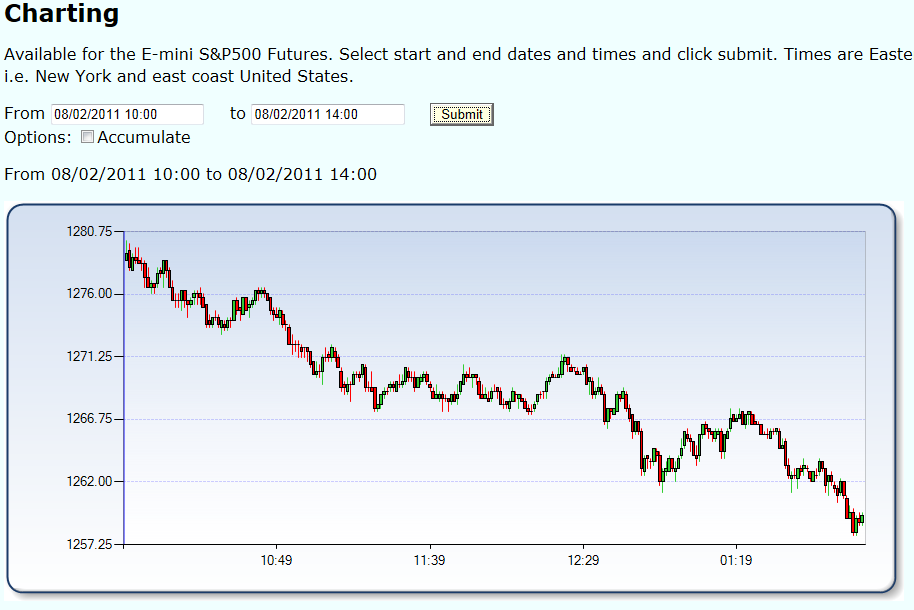Viewport: 914px width, 610px height.
Task: Click the 10:49 time axis label
Action: coord(276,560)
